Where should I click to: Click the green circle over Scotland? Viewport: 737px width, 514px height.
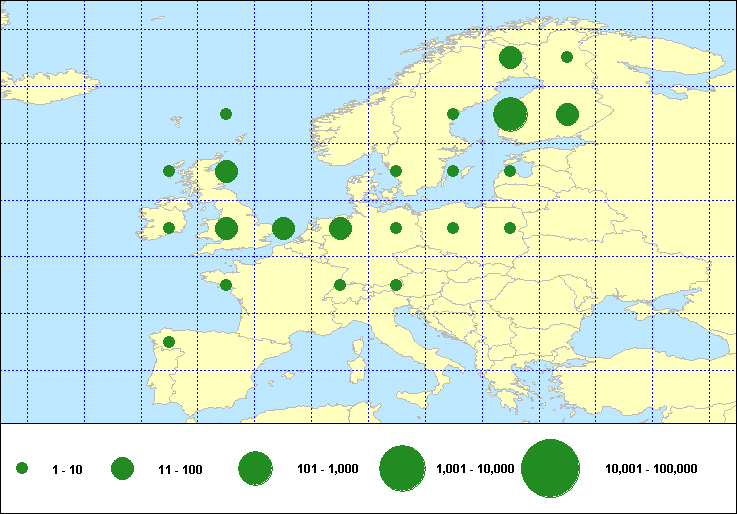pyautogui.click(x=226, y=171)
